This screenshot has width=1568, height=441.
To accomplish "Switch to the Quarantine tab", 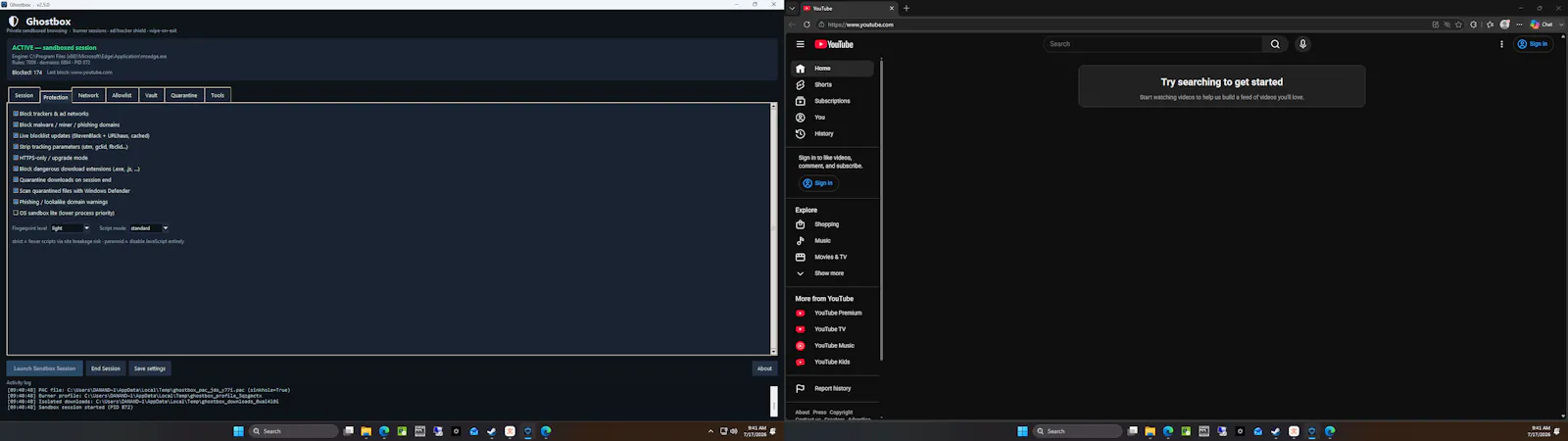I will click(184, 95).
